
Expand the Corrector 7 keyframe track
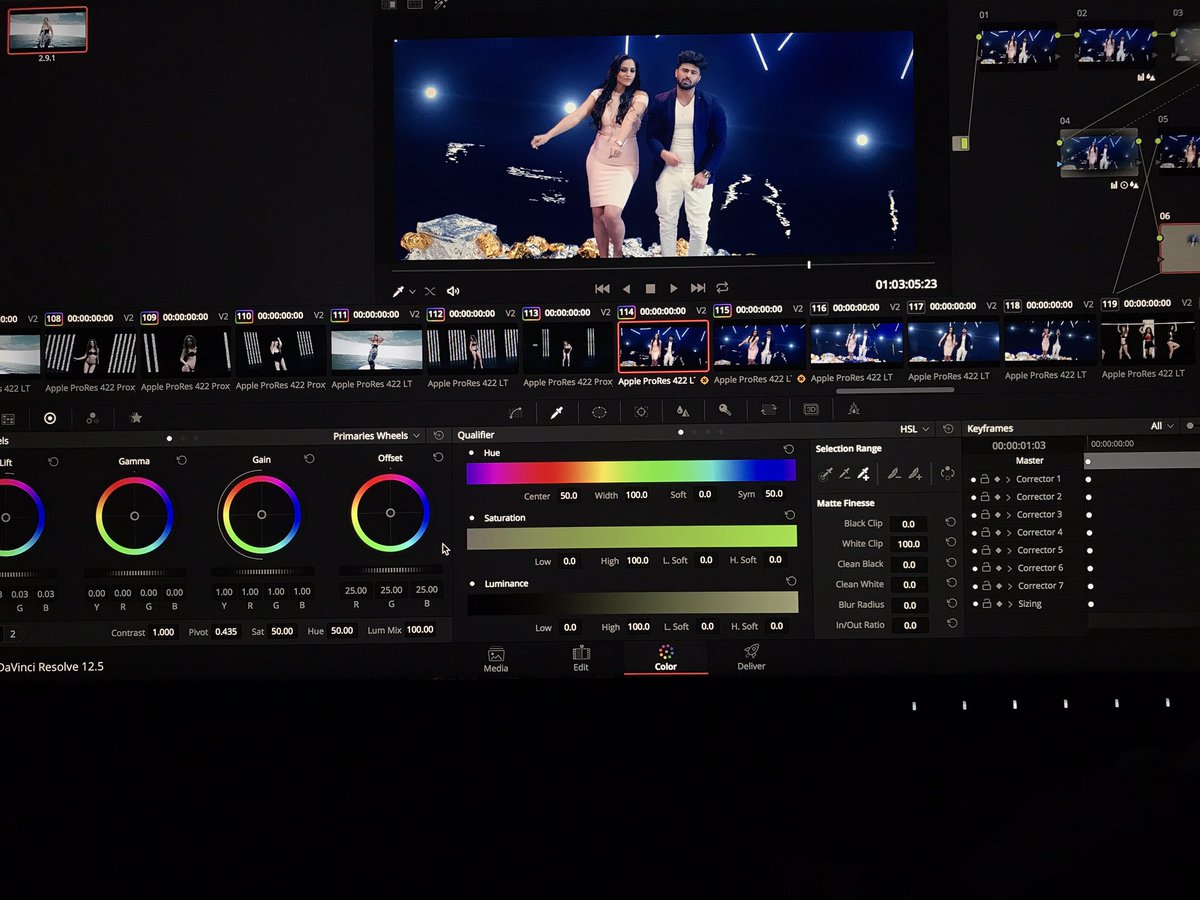[1009, 586]
